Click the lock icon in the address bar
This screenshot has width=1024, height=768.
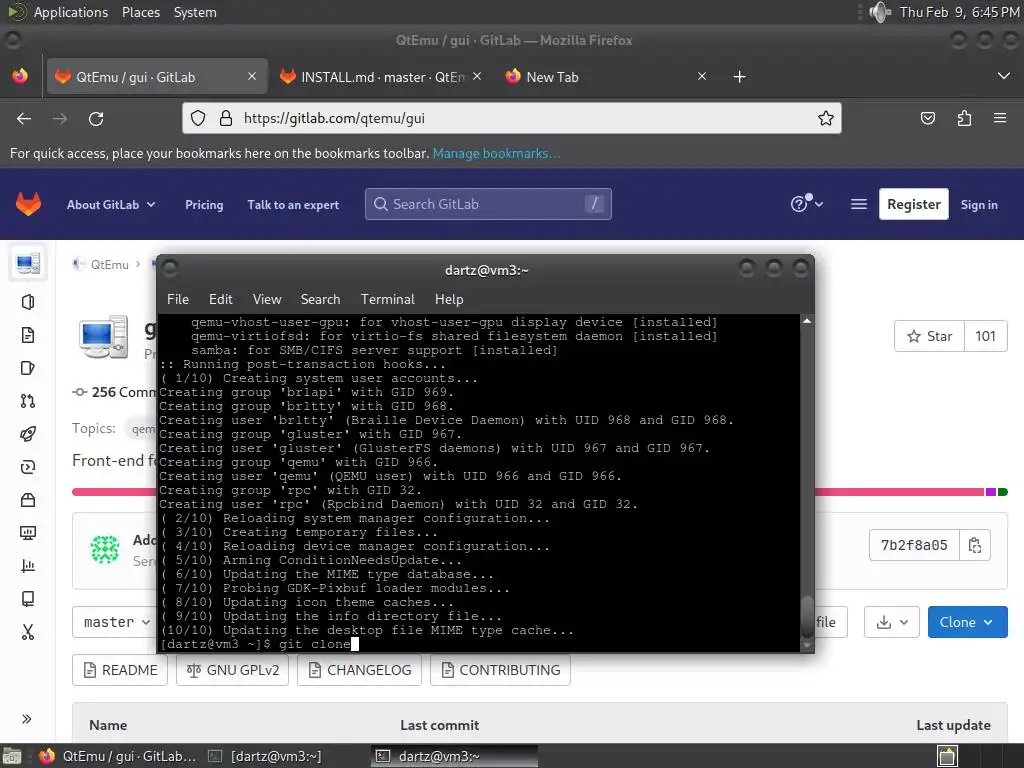(x=226, y=118)
